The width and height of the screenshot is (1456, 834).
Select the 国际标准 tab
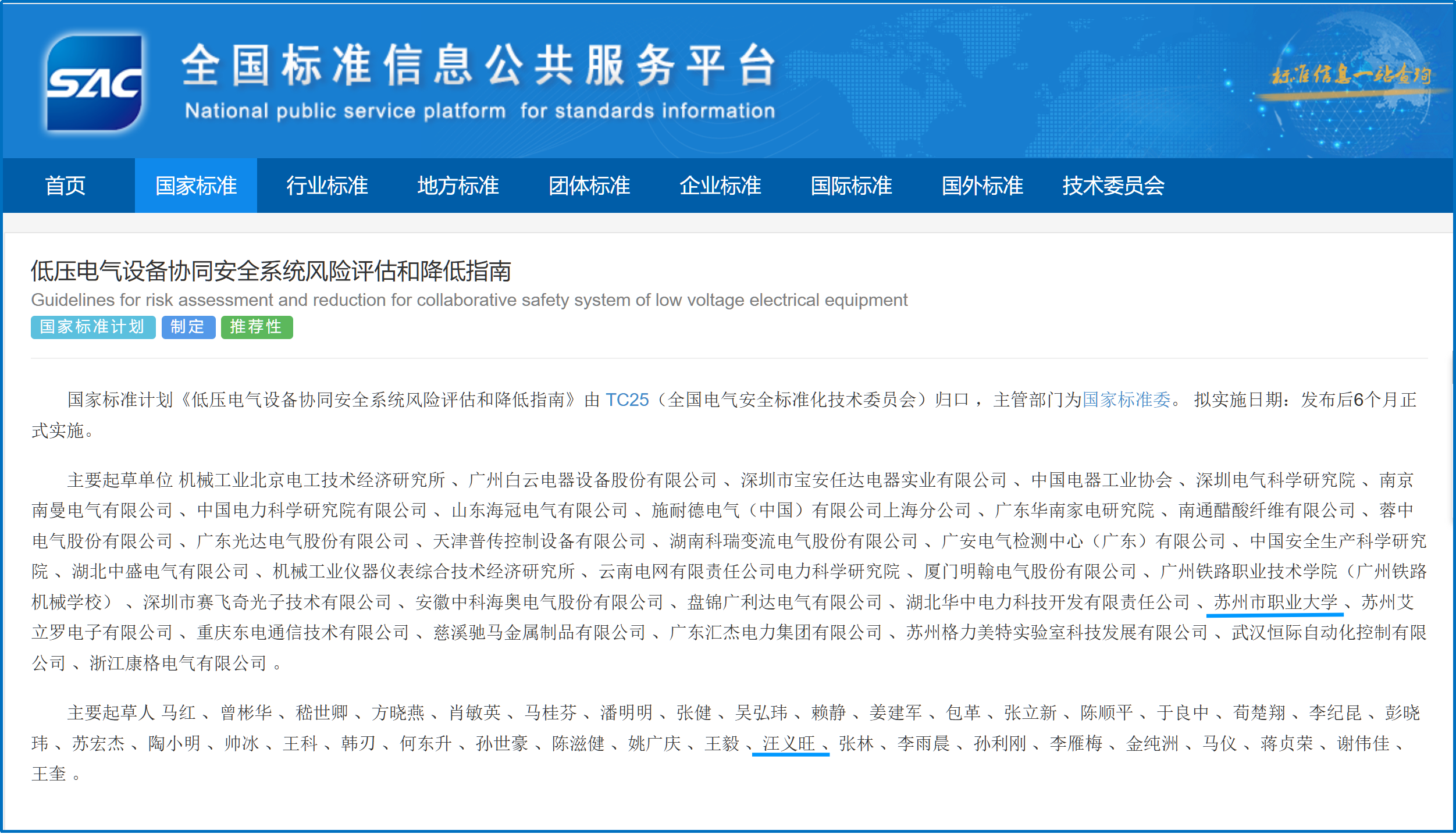(851, 186)
